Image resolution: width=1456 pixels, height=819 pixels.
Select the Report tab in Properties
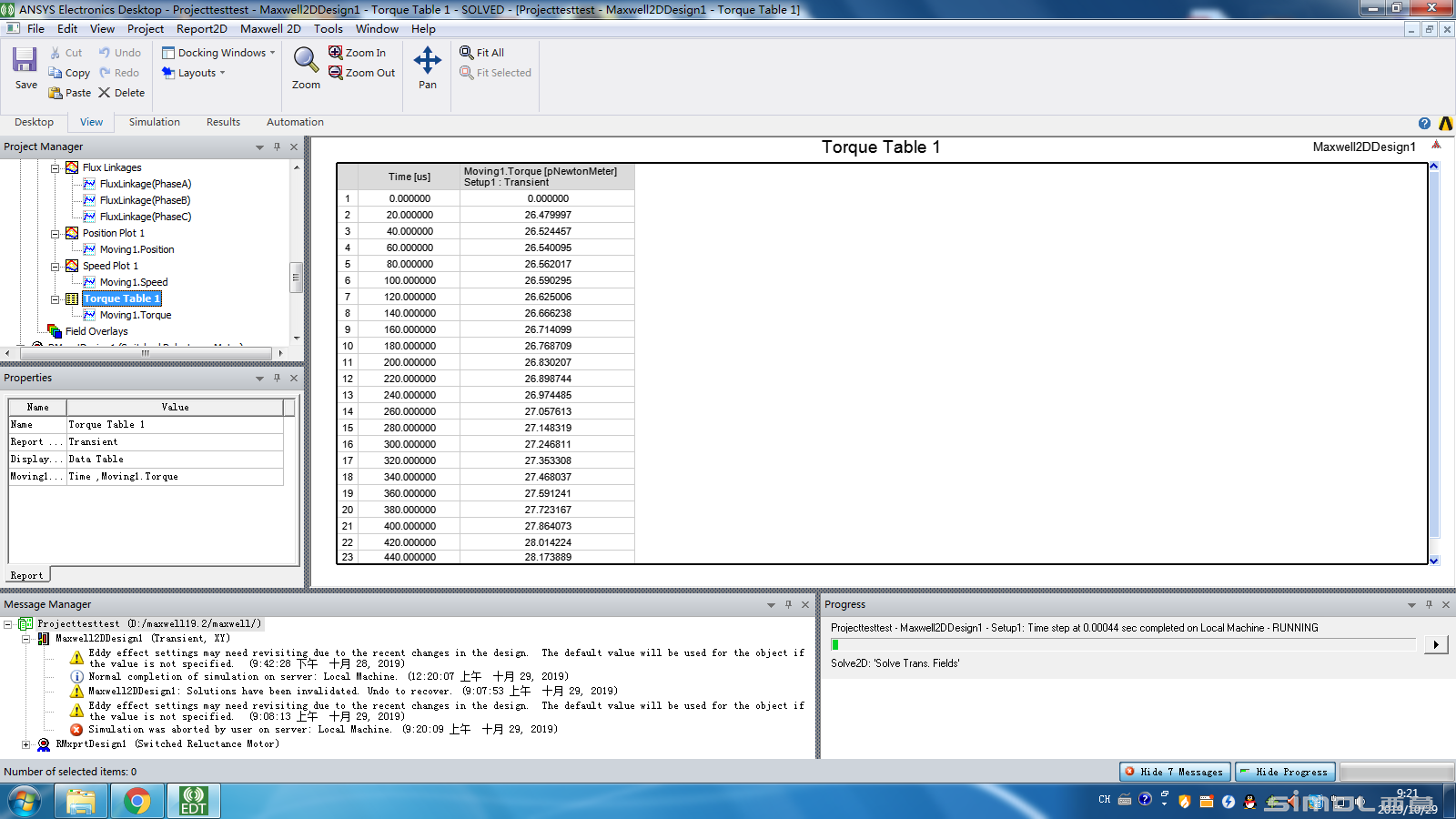coord(26,575)
